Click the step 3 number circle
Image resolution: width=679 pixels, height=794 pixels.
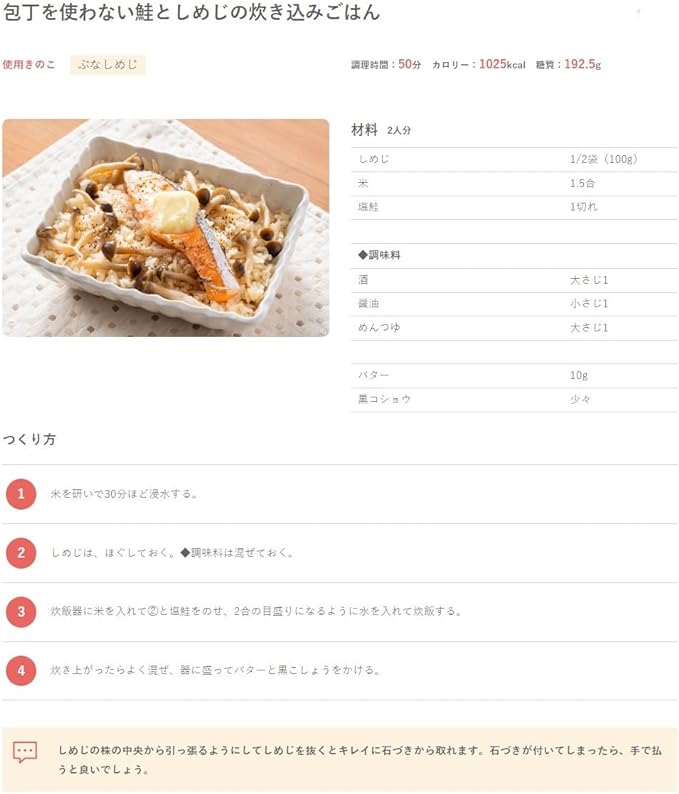(21, 612)
